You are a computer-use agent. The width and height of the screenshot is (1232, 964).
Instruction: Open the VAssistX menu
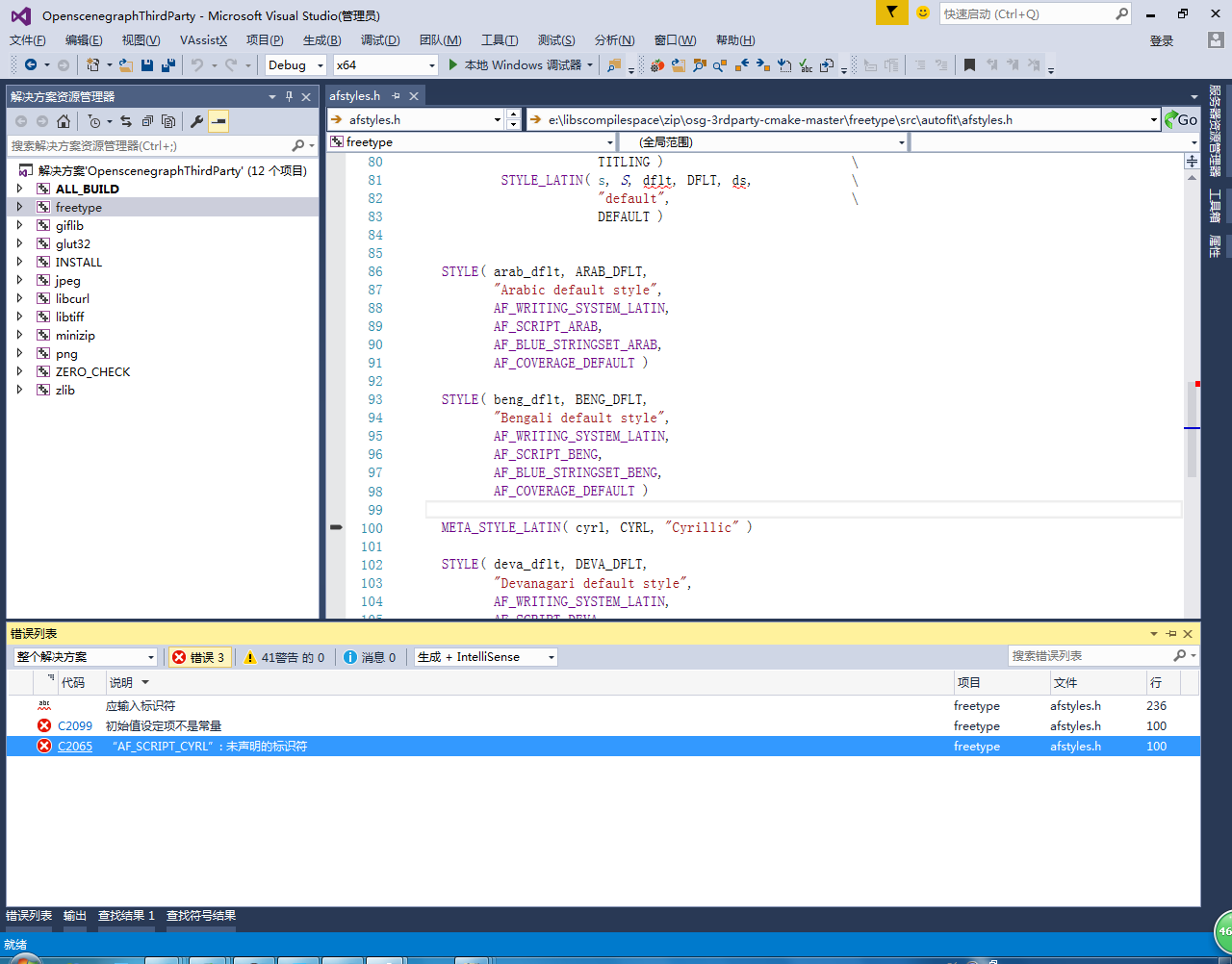[203, 40]
